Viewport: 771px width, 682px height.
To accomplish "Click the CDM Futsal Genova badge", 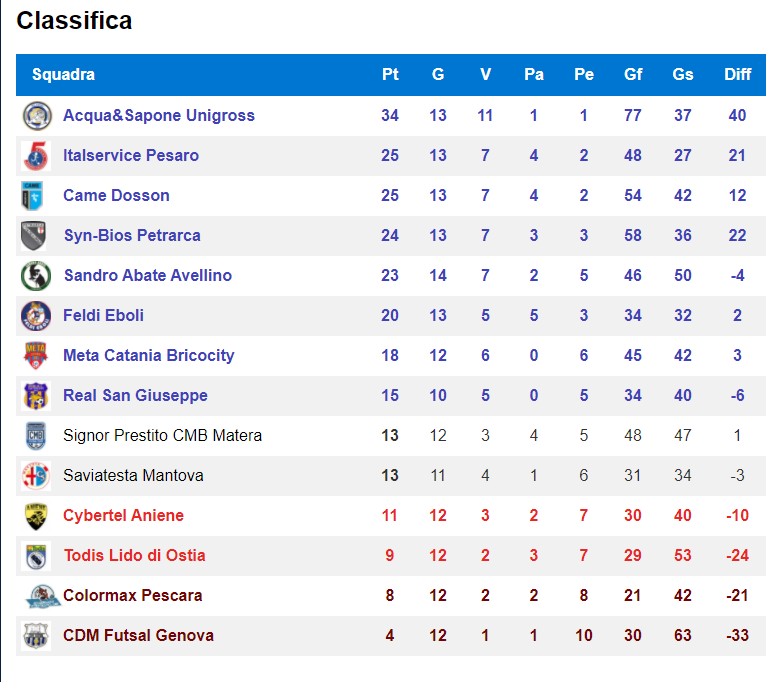I will pyautogui.click(x=36, y=636).
